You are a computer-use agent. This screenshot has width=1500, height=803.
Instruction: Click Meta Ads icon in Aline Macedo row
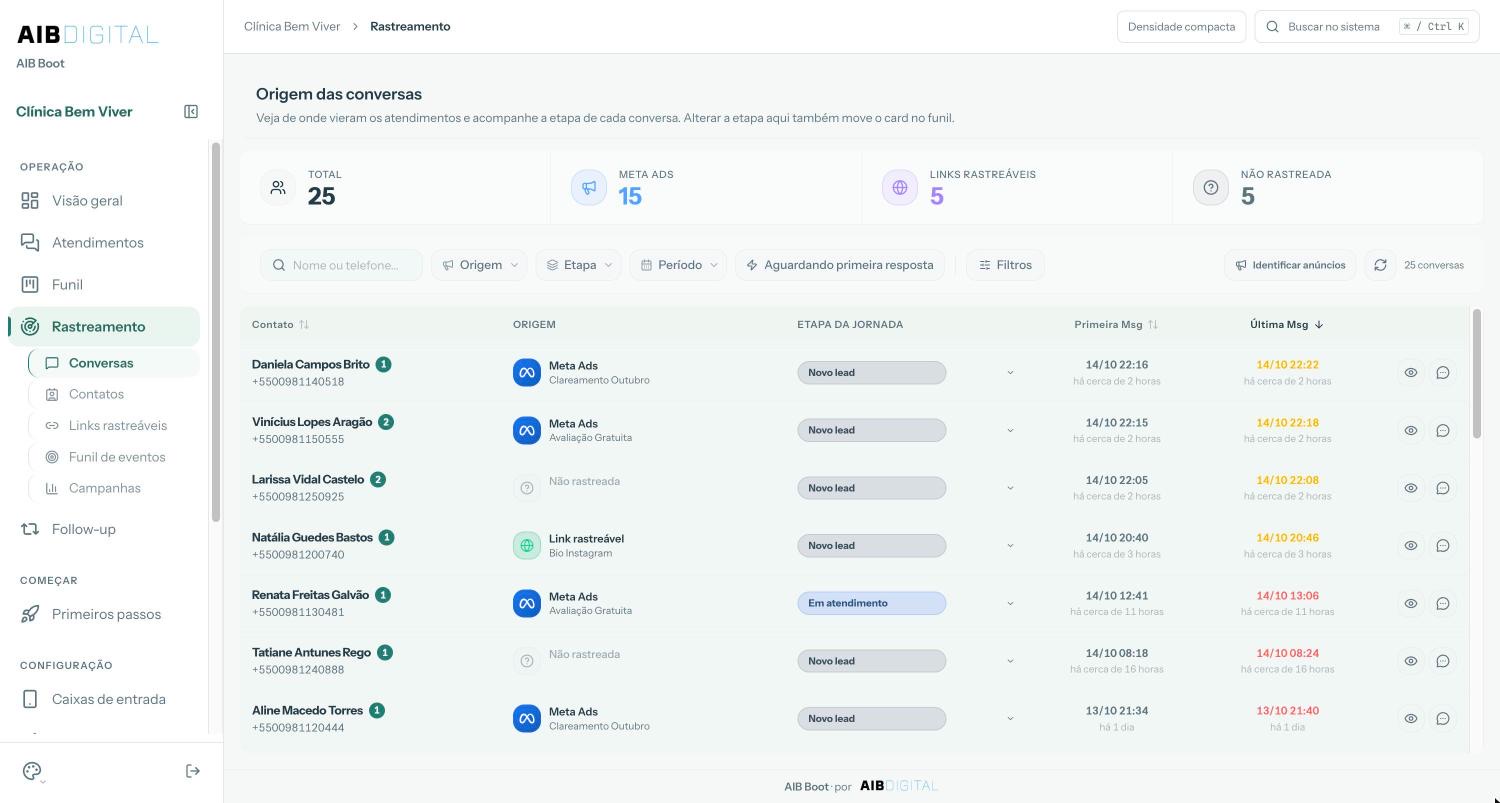pyautogui.click(x=527, y=719)
